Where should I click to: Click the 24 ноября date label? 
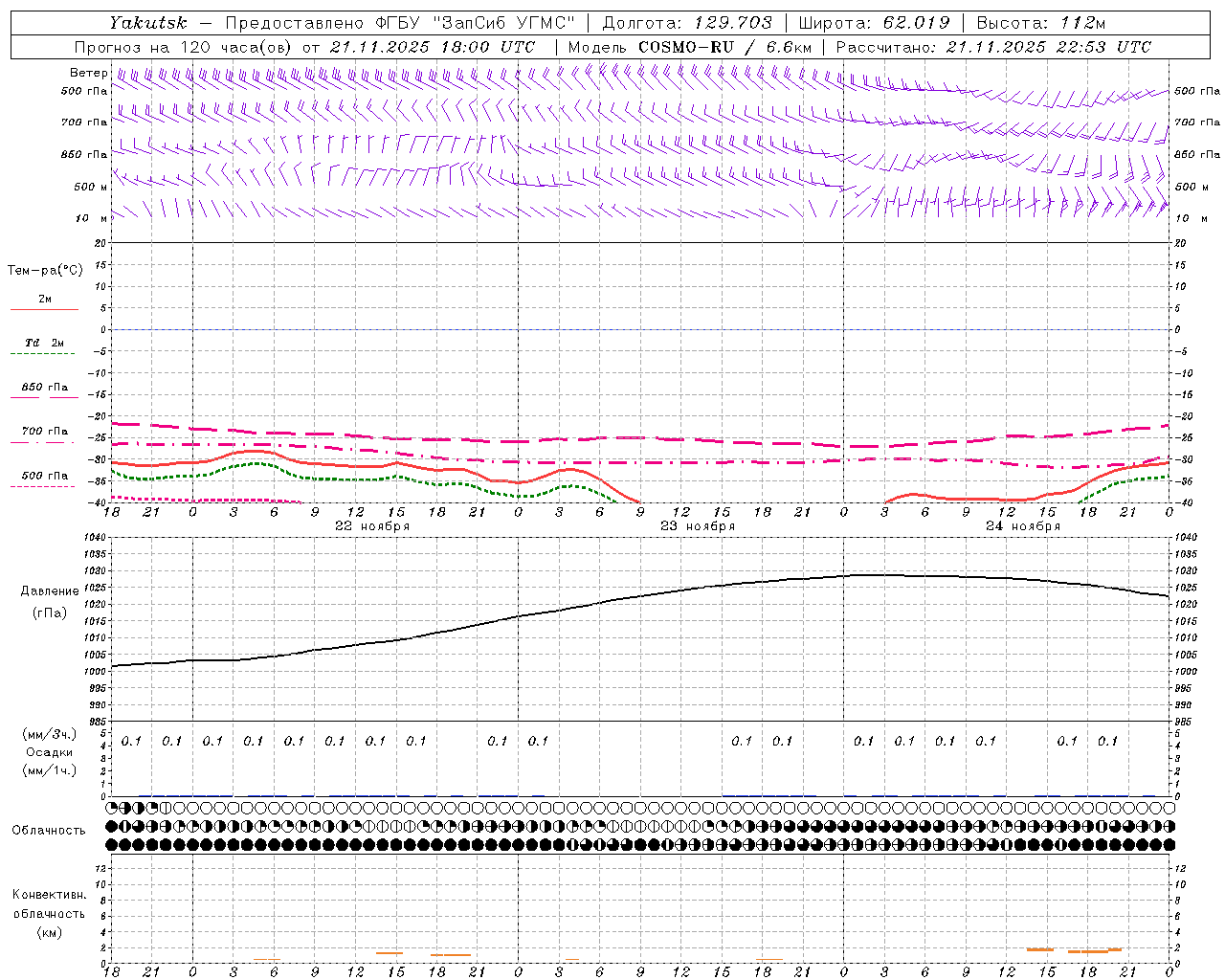tap(1023, 526)
